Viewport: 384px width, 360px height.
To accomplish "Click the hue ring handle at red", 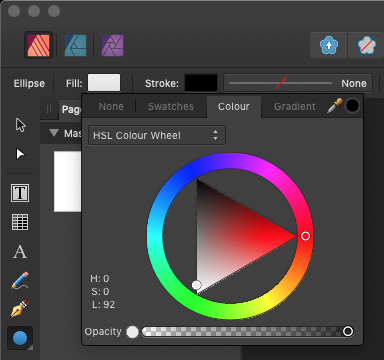I will [305, 236].
